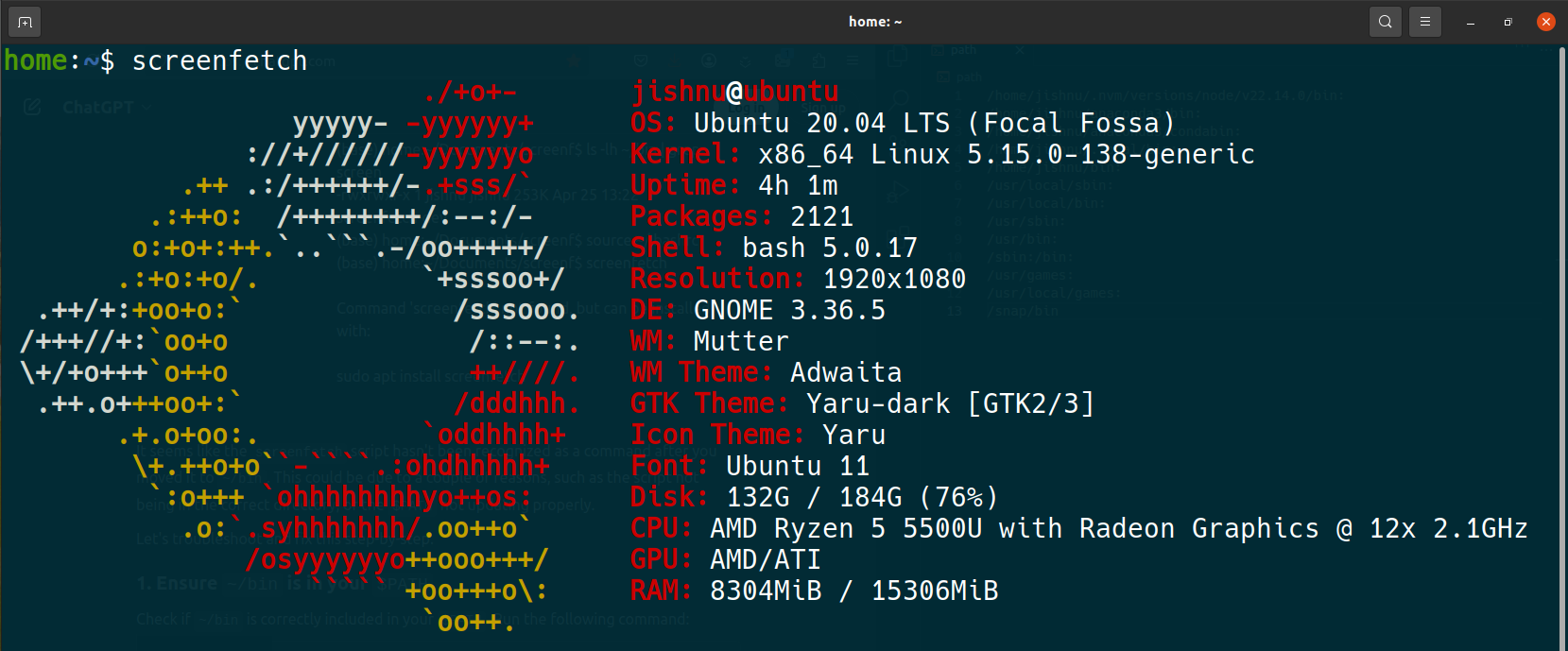Screen dimensions: 1568x651
Task: Click the red 'Packages:' label
Action: [x=702, y=216]
